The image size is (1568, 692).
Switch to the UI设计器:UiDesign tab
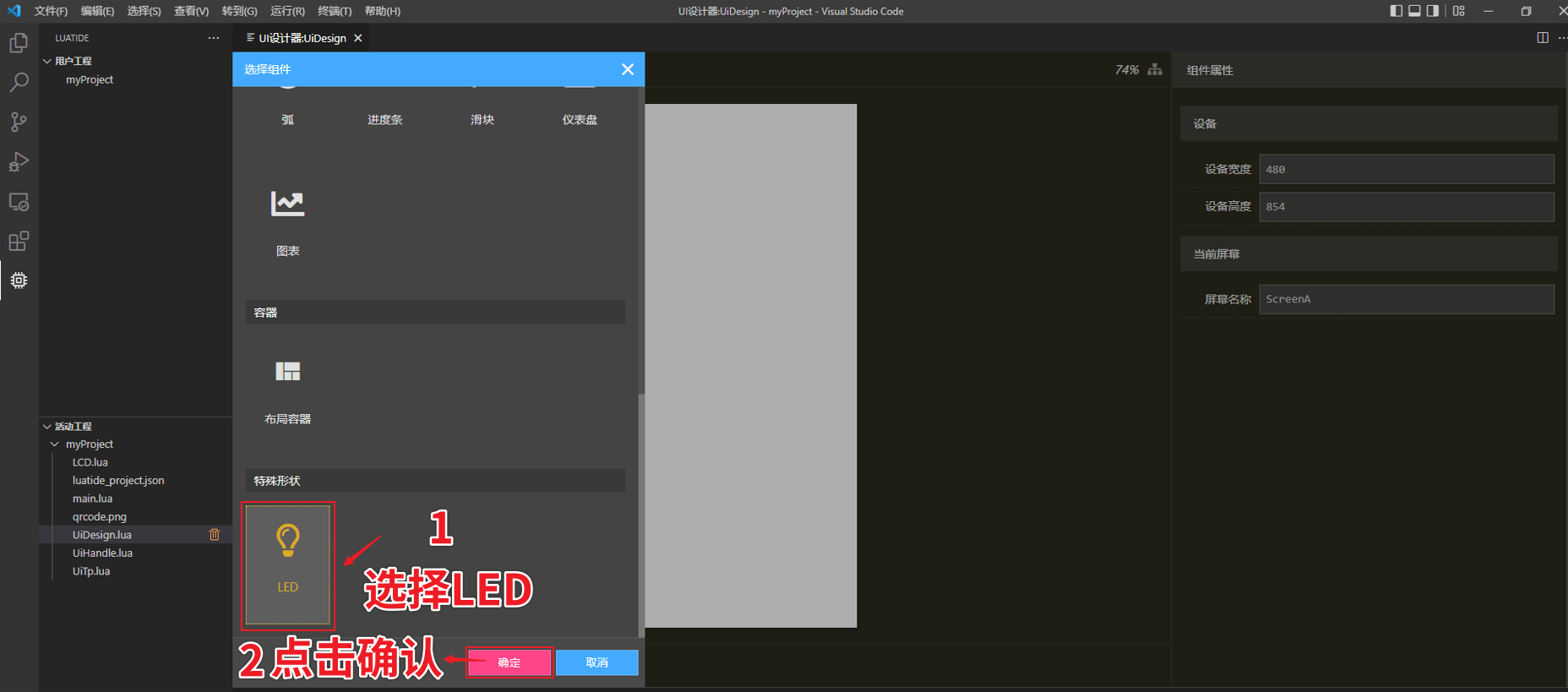click(x=302, y=38)
